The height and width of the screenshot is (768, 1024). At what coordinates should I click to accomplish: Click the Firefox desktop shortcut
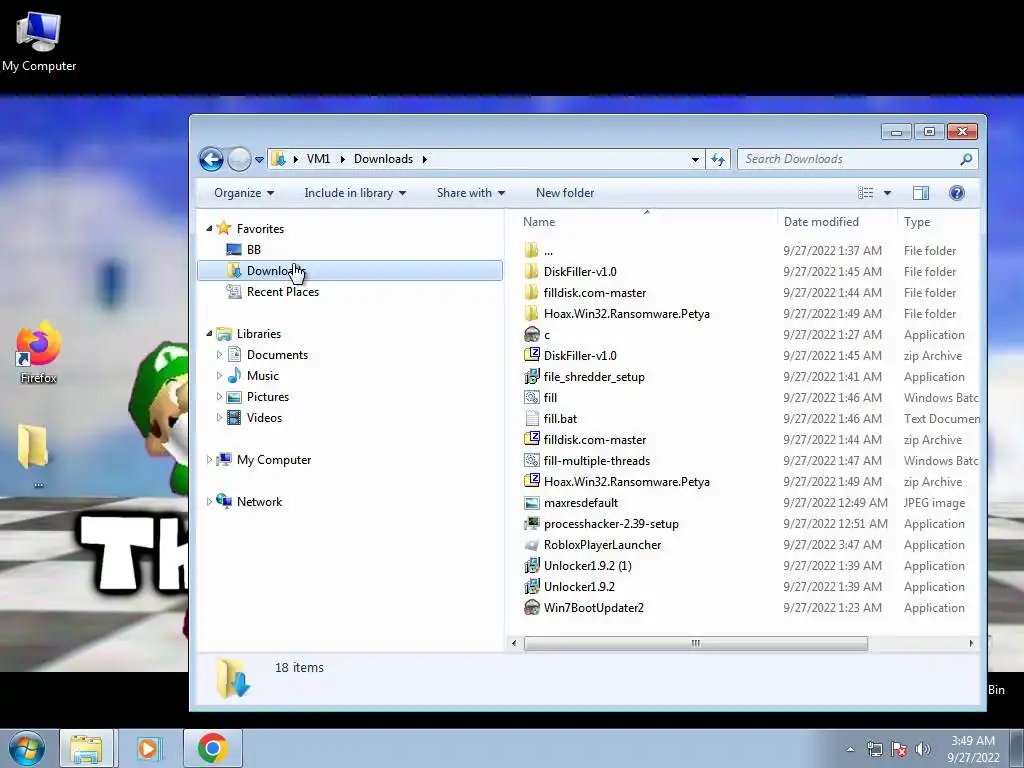(x=39, y=353)
